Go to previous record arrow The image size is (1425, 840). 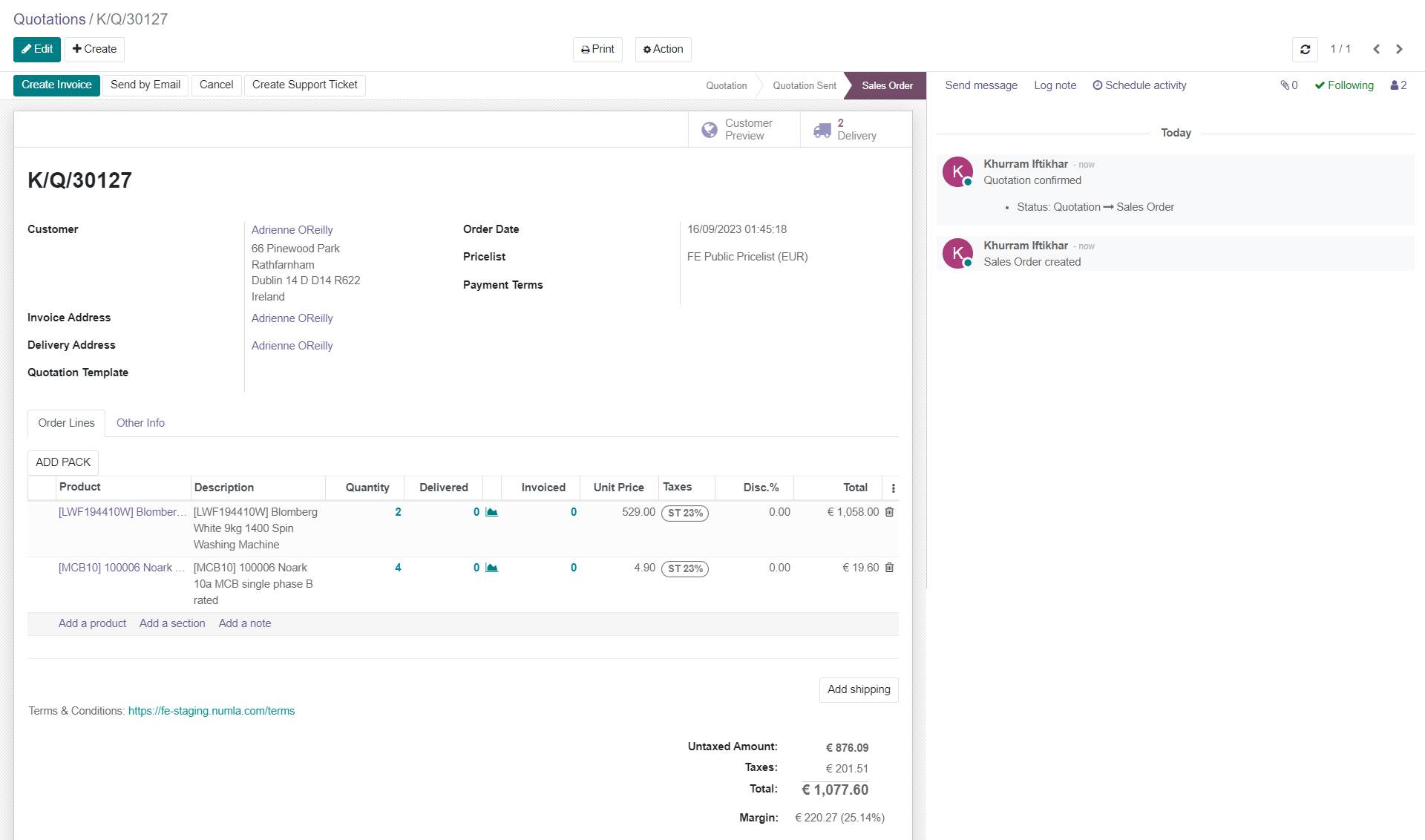point(1376,49)
